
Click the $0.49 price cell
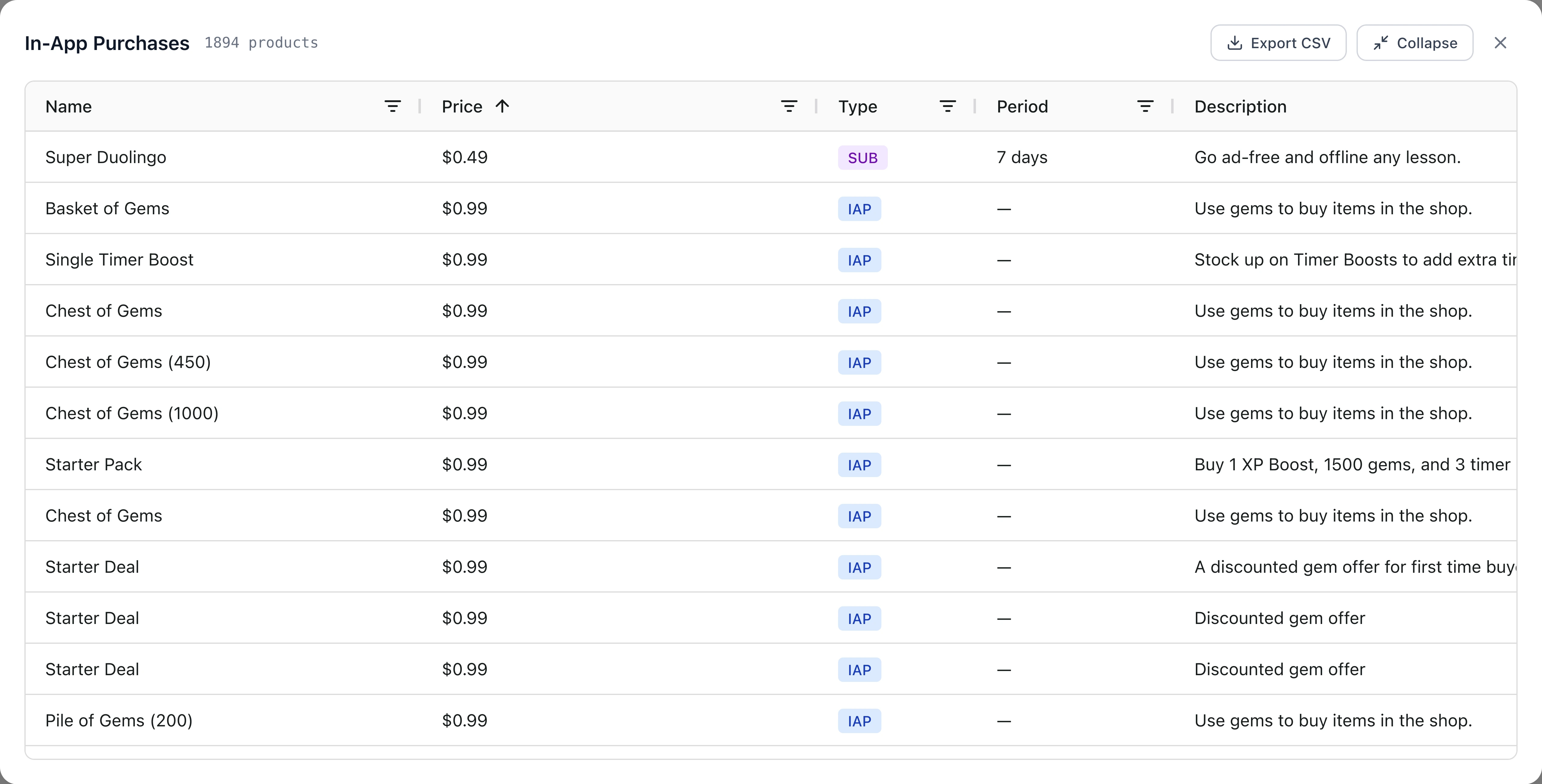(464, 157)
